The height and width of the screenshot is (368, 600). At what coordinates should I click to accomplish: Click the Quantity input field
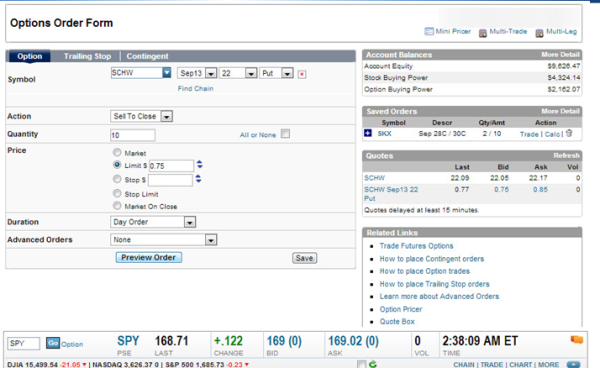point(132,135)
